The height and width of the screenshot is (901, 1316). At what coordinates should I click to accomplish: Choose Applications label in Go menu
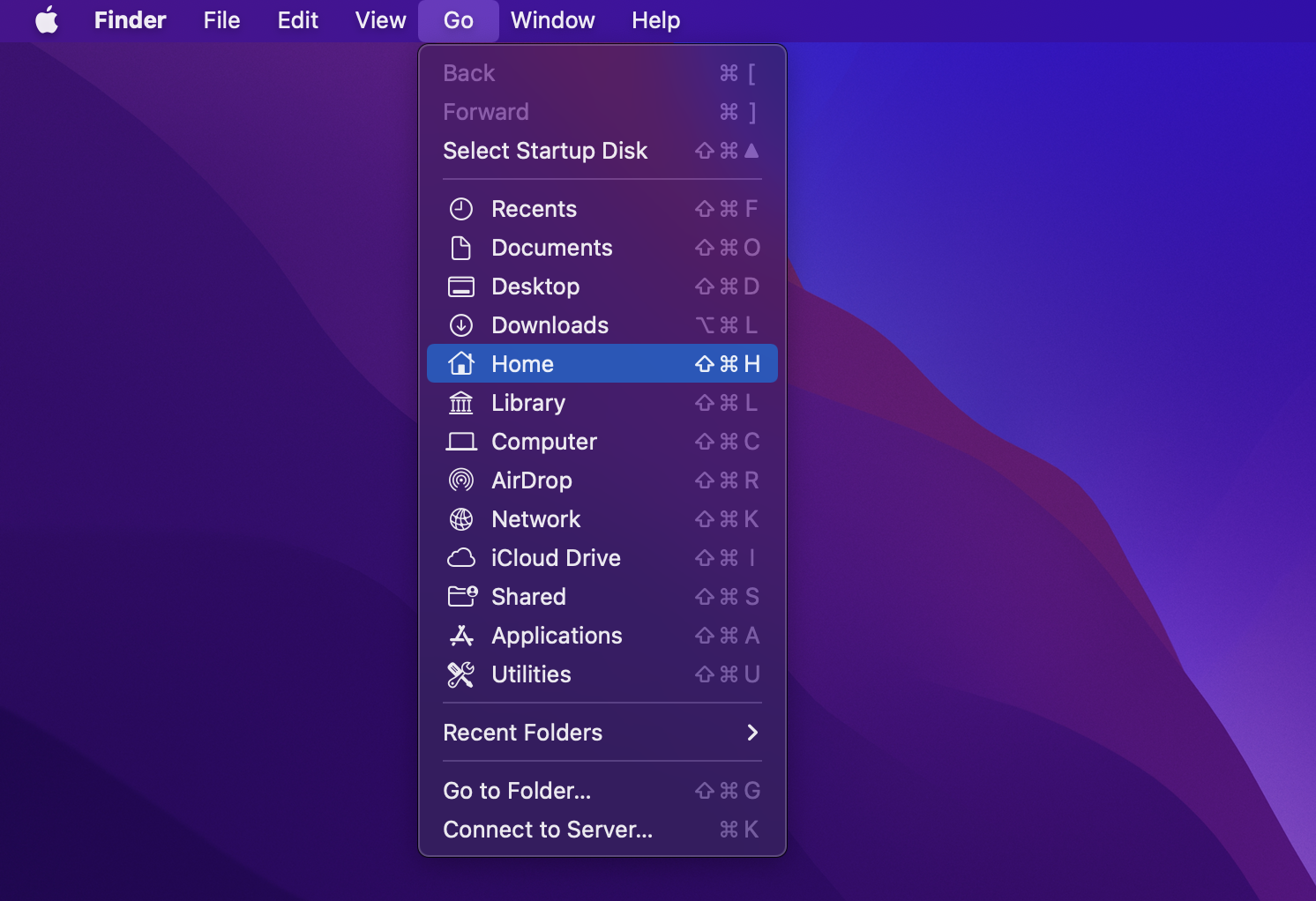click(557, 636)
